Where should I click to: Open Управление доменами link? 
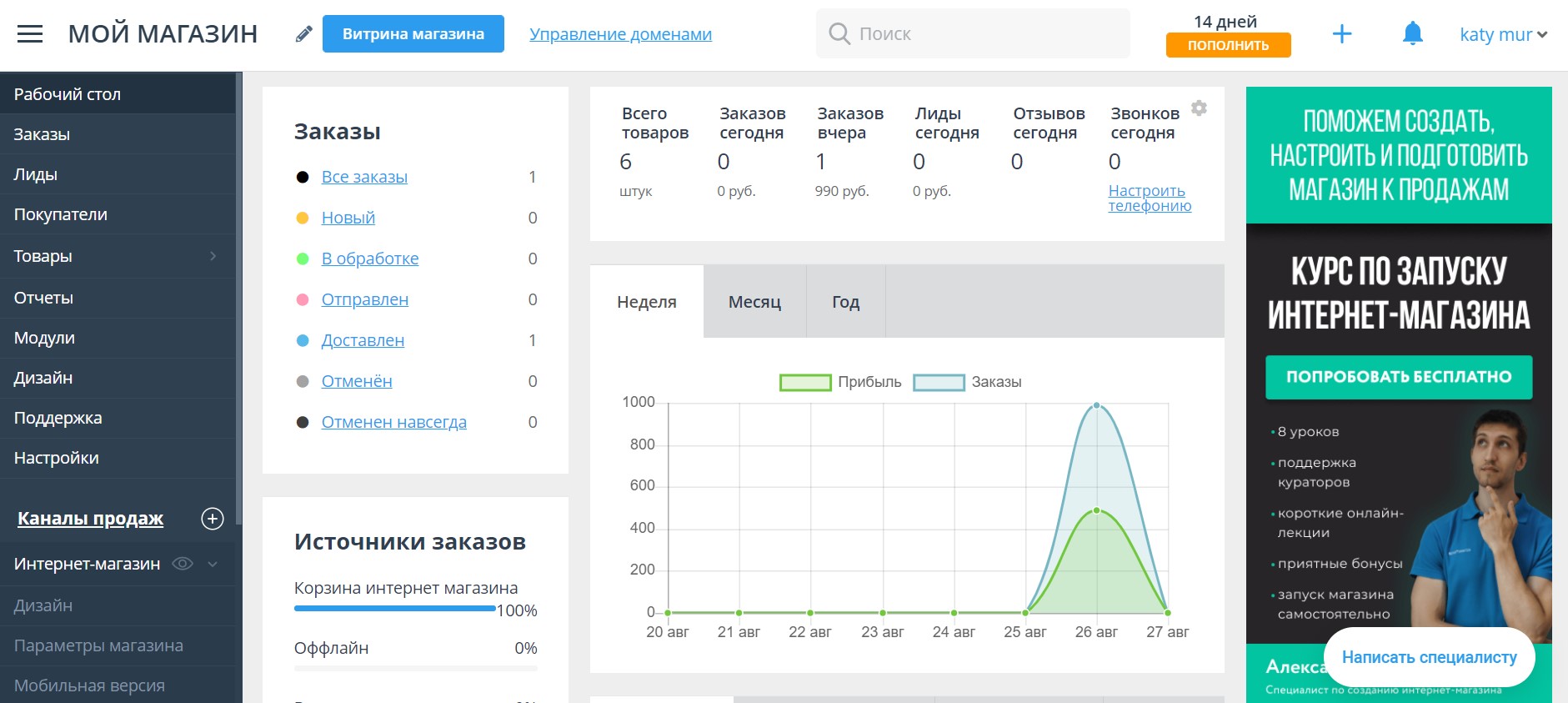(x=620, y=34)
